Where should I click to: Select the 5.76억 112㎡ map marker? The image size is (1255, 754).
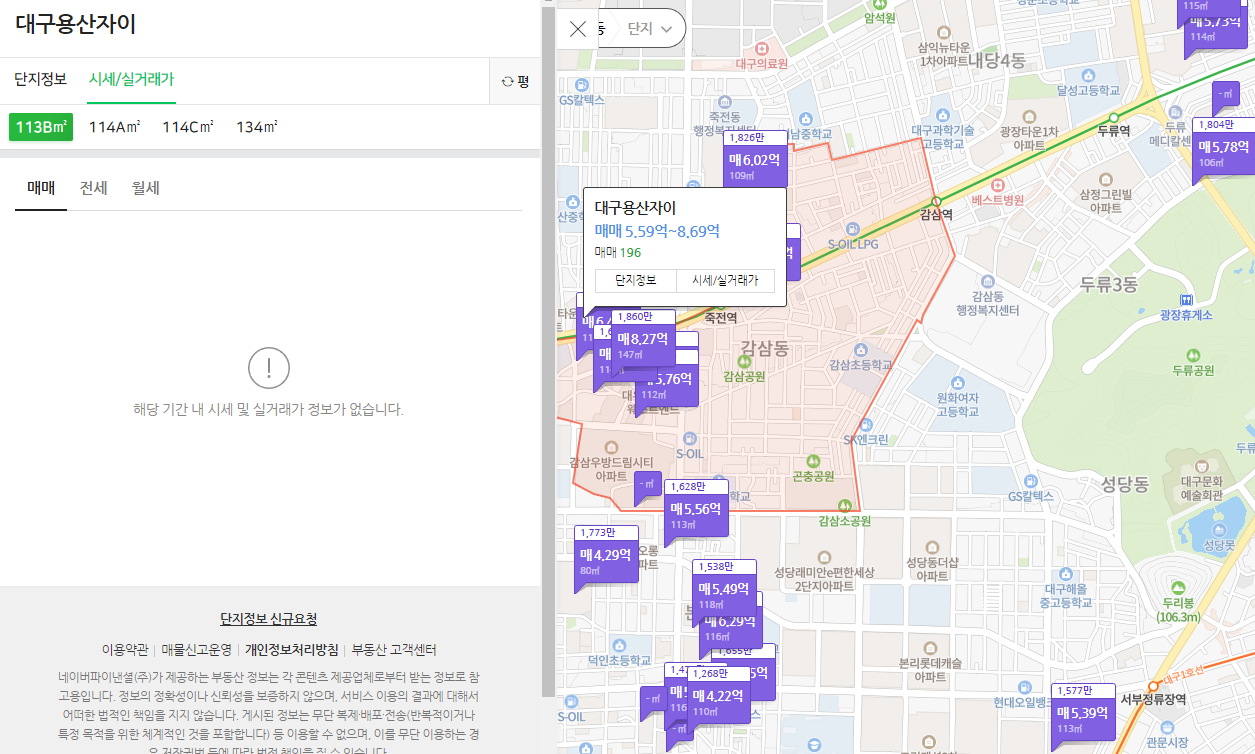667,383
